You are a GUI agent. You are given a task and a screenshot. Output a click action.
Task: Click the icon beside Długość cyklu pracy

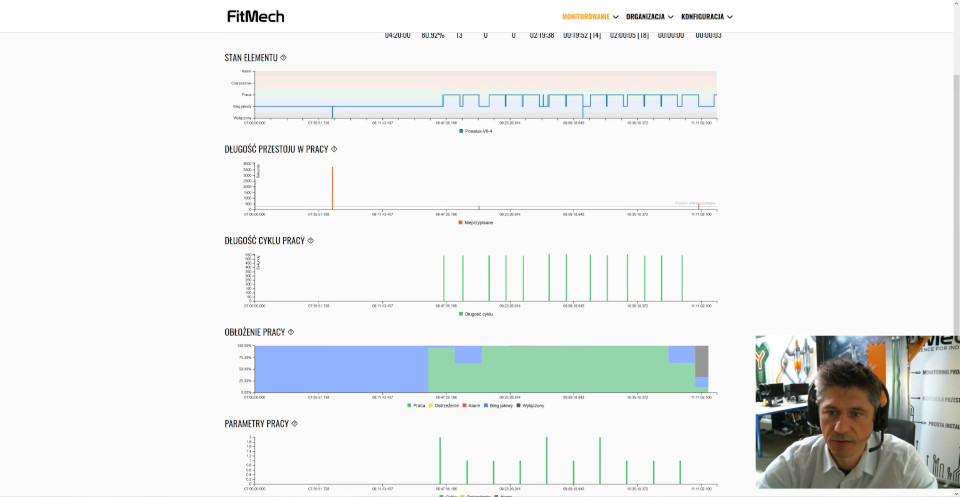310,241
